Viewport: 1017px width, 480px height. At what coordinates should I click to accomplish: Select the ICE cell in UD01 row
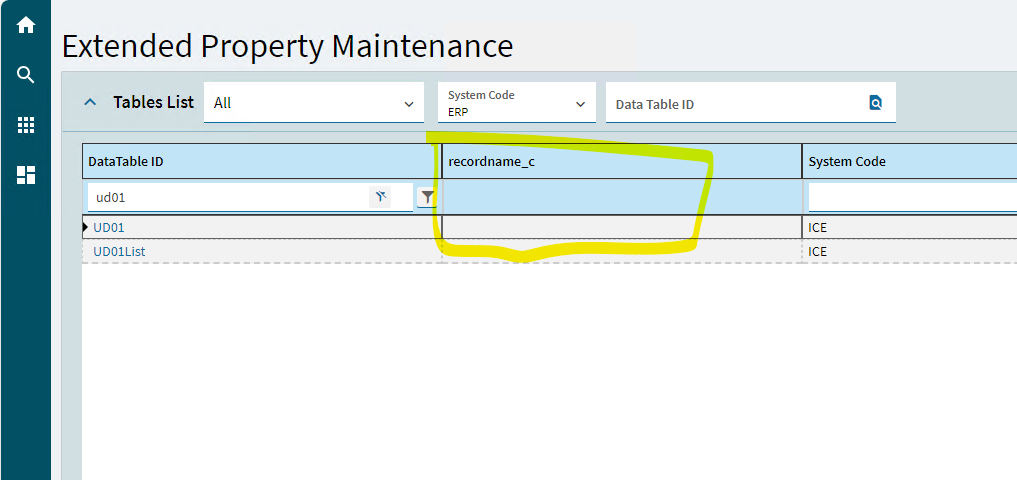point(909,228)
